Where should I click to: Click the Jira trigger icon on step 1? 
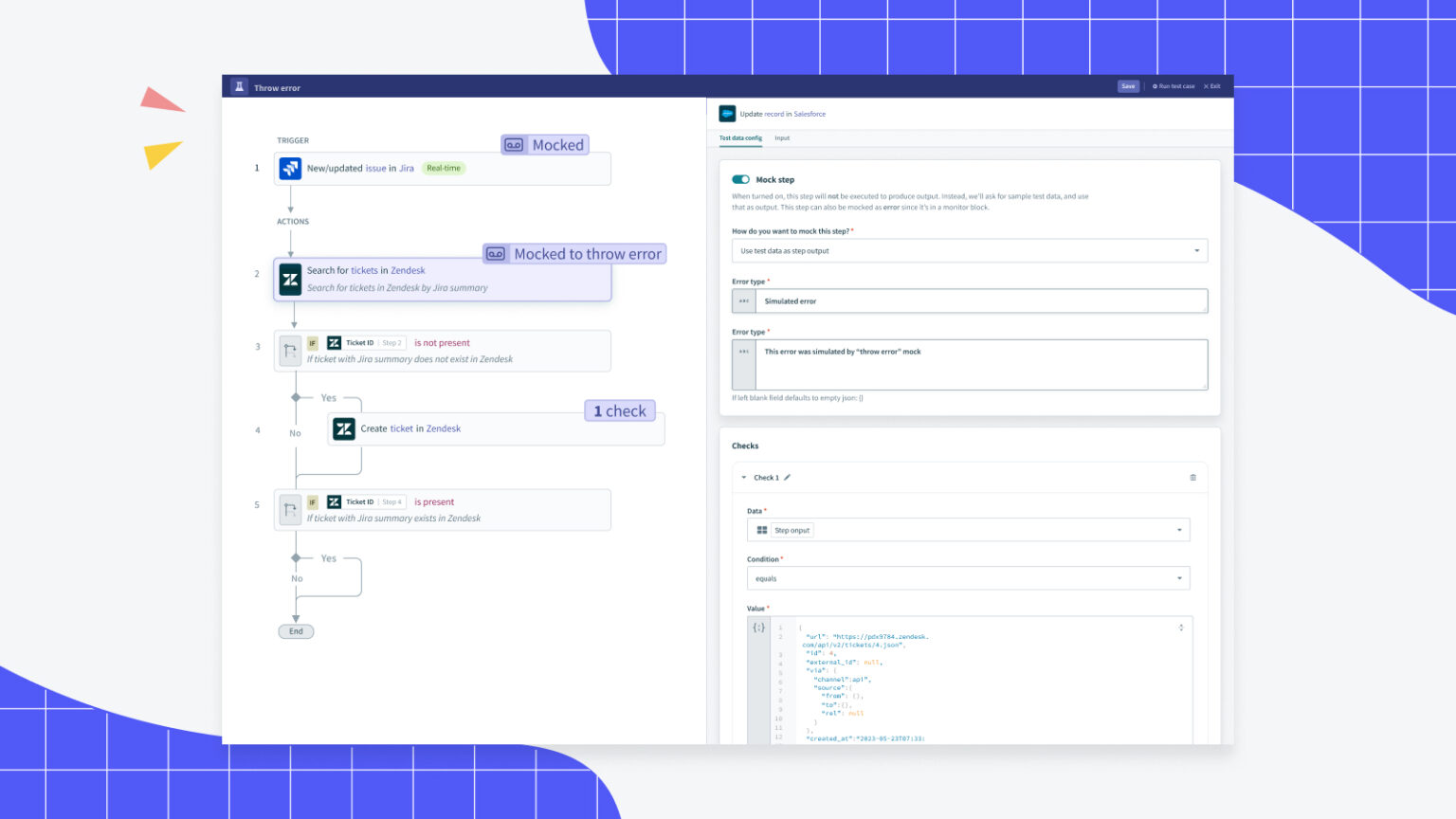tap(291, 168)
